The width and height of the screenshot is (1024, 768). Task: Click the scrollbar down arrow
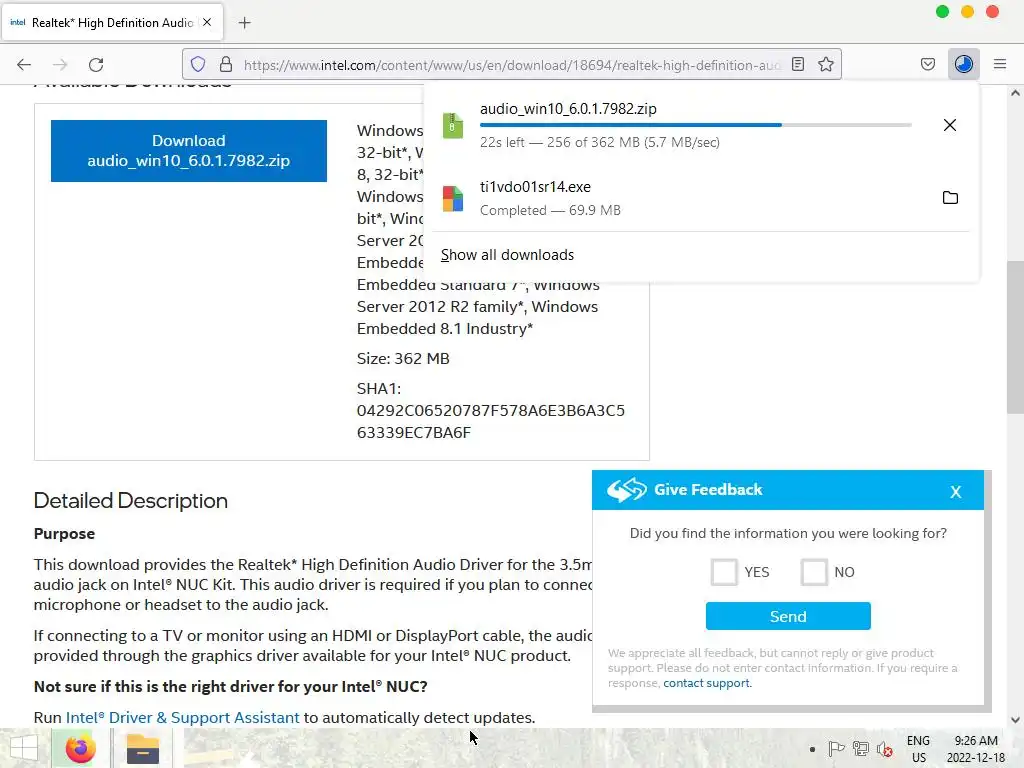tap(1014, 720)
